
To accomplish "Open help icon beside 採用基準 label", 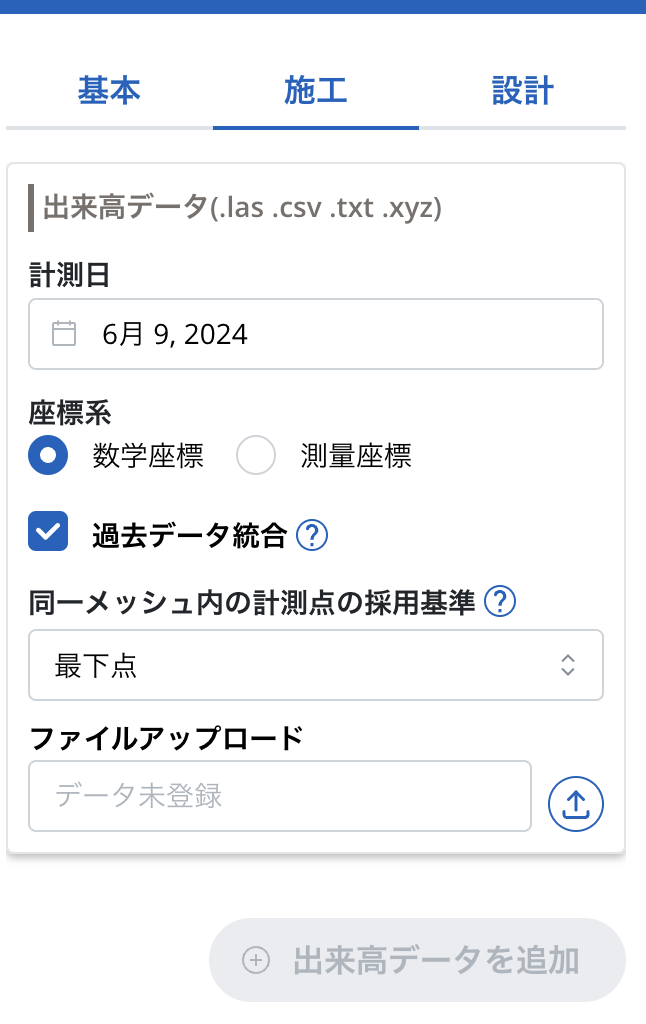I will click(499, 602).
